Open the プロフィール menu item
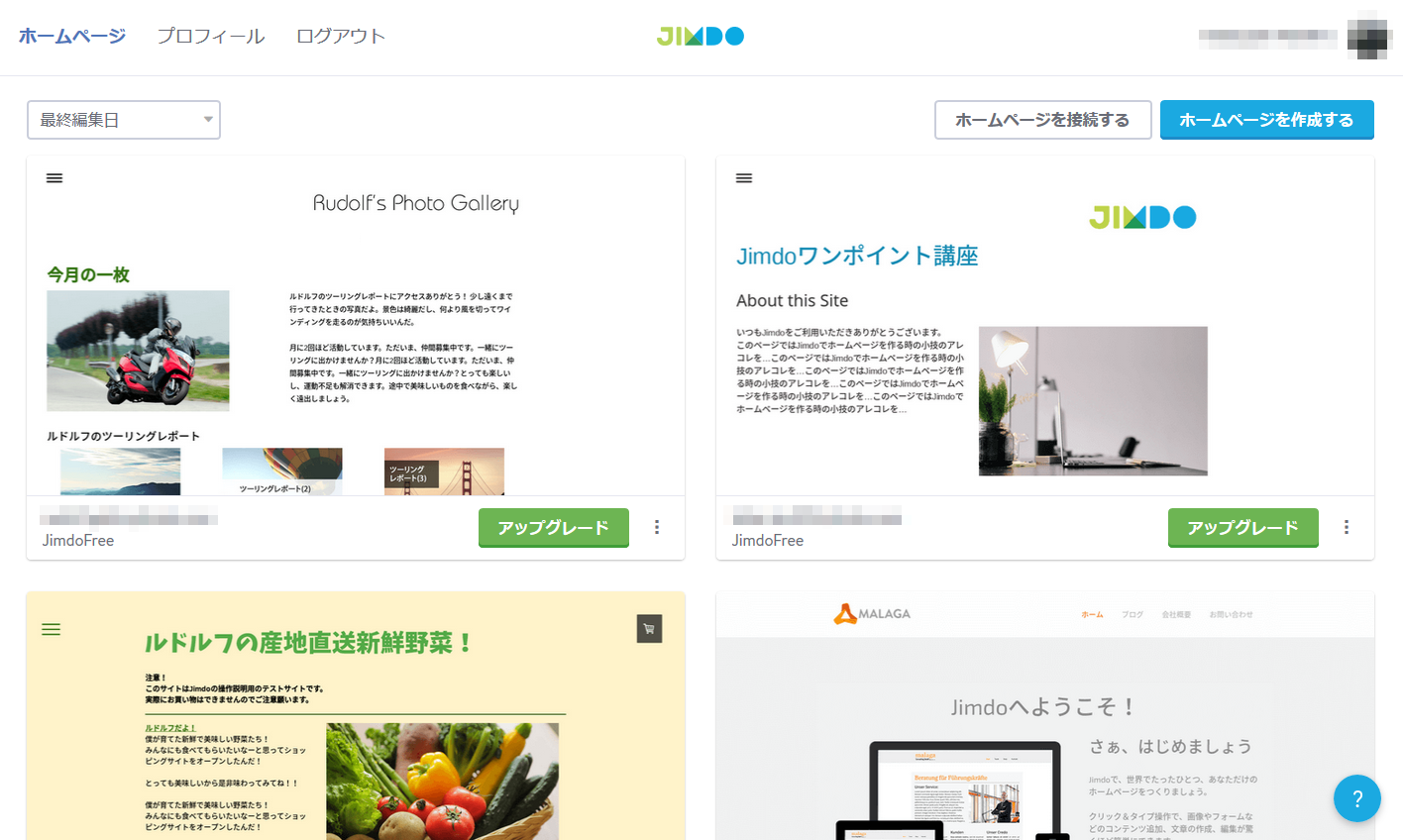The height and width of the screenshot is (840, 1403). (x=211, y=37)
